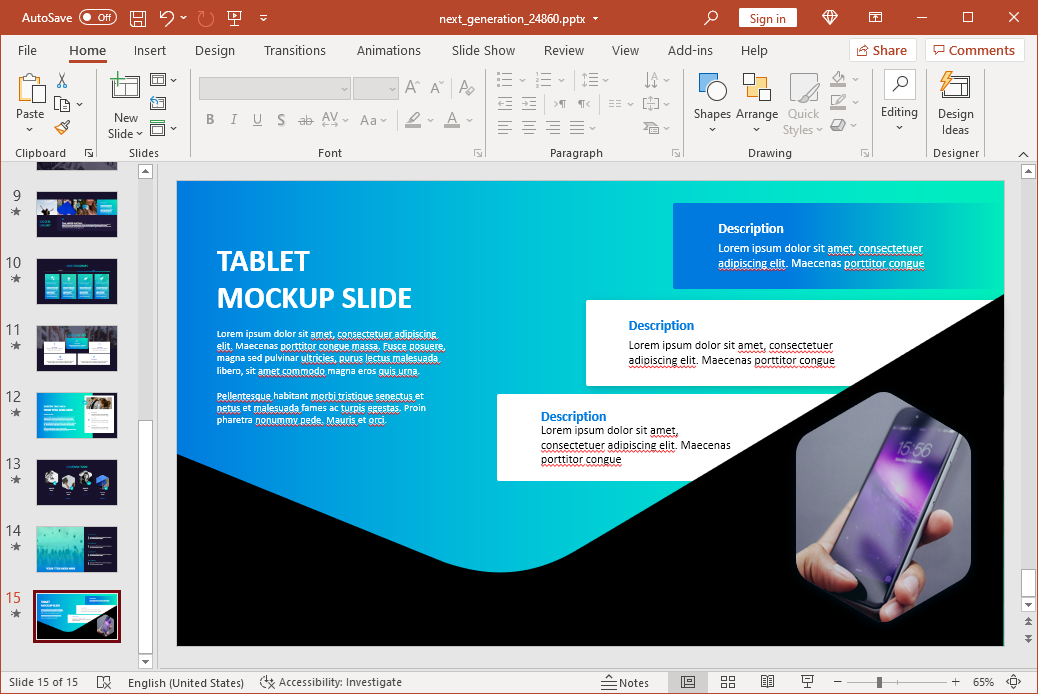Switch to the Slide Show tab
The image size is (1038, 694).
coord(483,50)
